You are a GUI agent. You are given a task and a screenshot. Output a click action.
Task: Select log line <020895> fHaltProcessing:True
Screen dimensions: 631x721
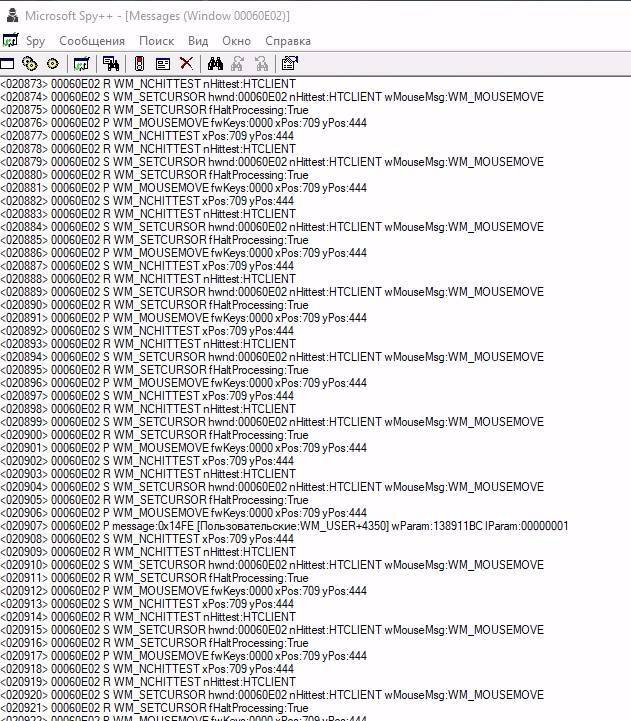(155, 370)
